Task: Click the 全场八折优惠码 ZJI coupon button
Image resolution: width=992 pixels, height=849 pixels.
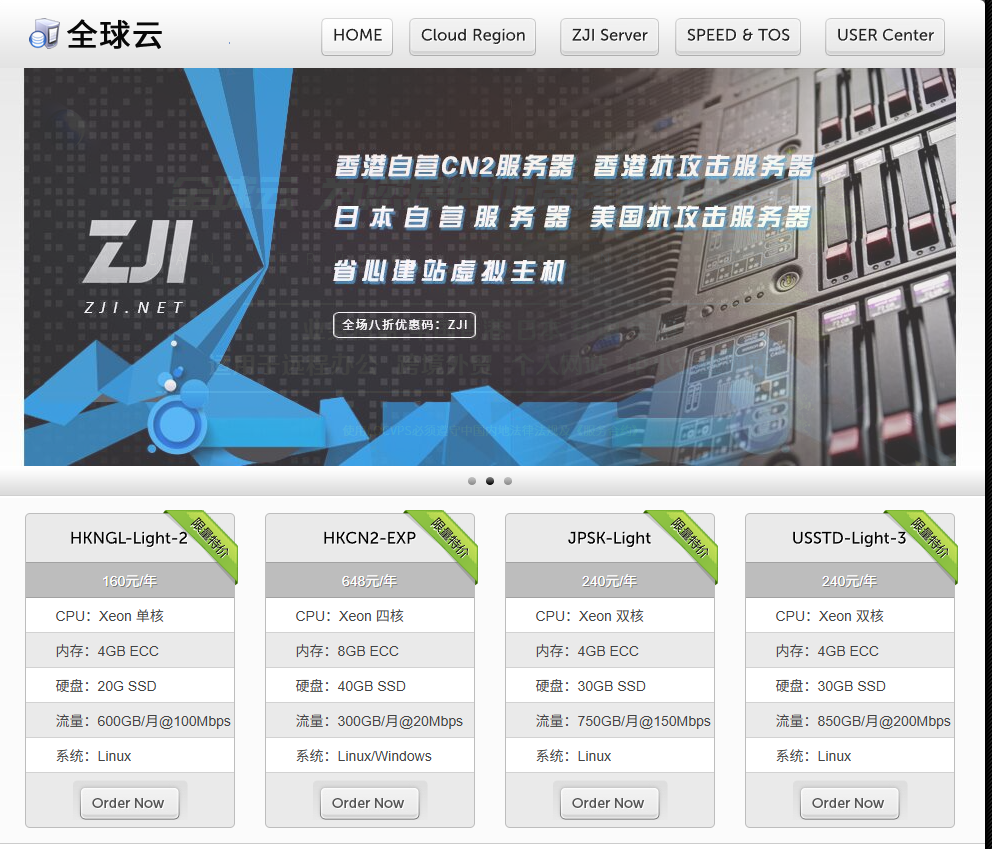Action: (x=404, y=325)
